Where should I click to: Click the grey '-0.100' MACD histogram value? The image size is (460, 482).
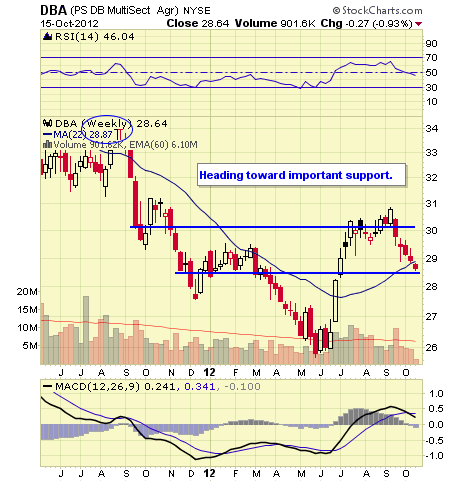click(242, 387)
